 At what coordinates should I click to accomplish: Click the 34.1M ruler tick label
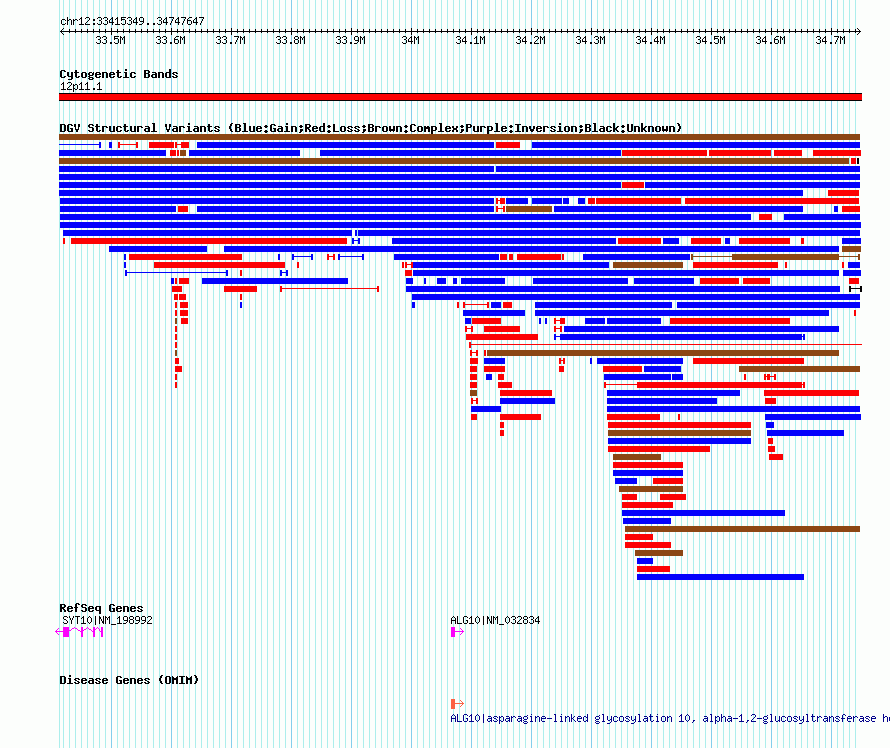[471, 40]
